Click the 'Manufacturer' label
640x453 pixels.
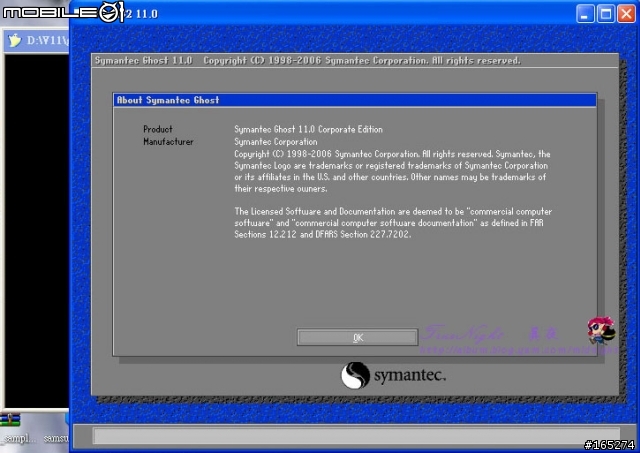tap(168, 142)
